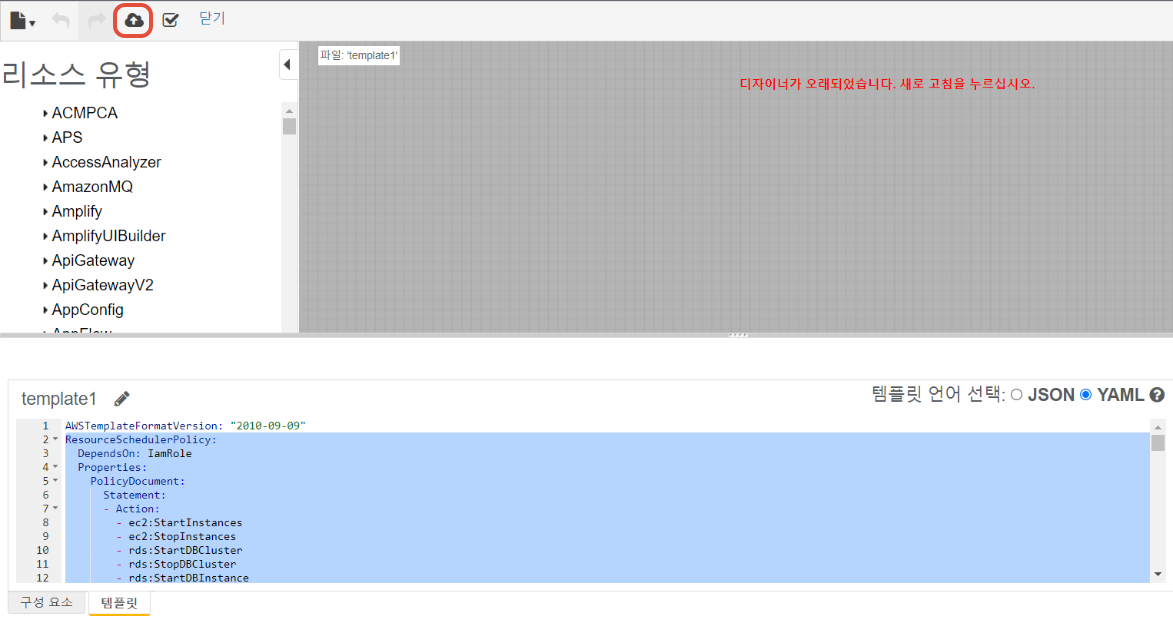Click the horizontal pane splitter handle
Screen dimensions: 1173x623
739,335
